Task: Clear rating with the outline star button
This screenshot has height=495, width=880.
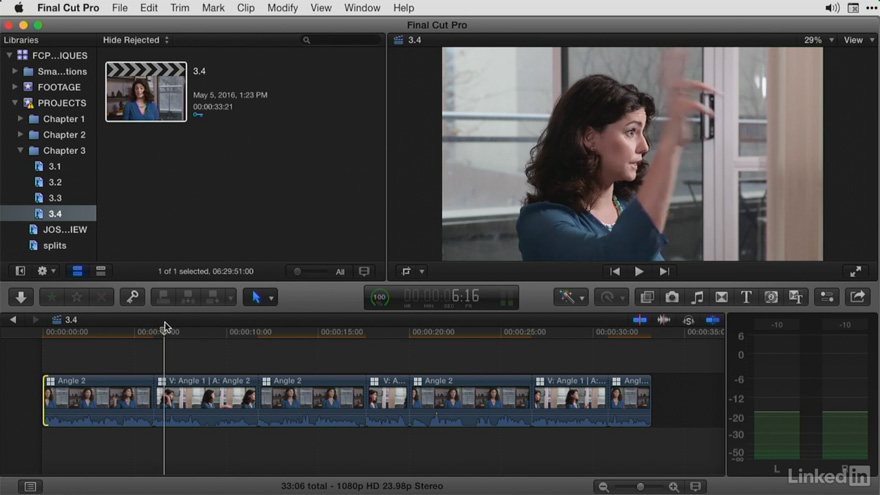Action: tap(77, 297)
